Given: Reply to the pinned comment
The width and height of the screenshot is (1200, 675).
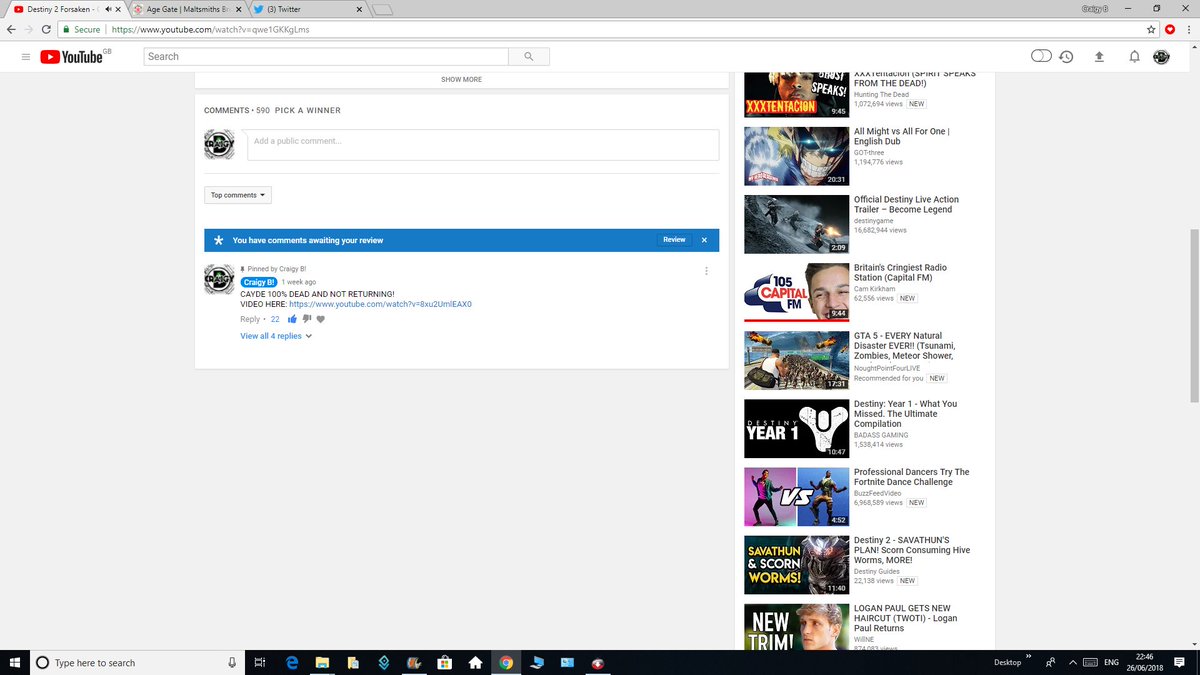Looking at the screenshot, I should [250, 319].
